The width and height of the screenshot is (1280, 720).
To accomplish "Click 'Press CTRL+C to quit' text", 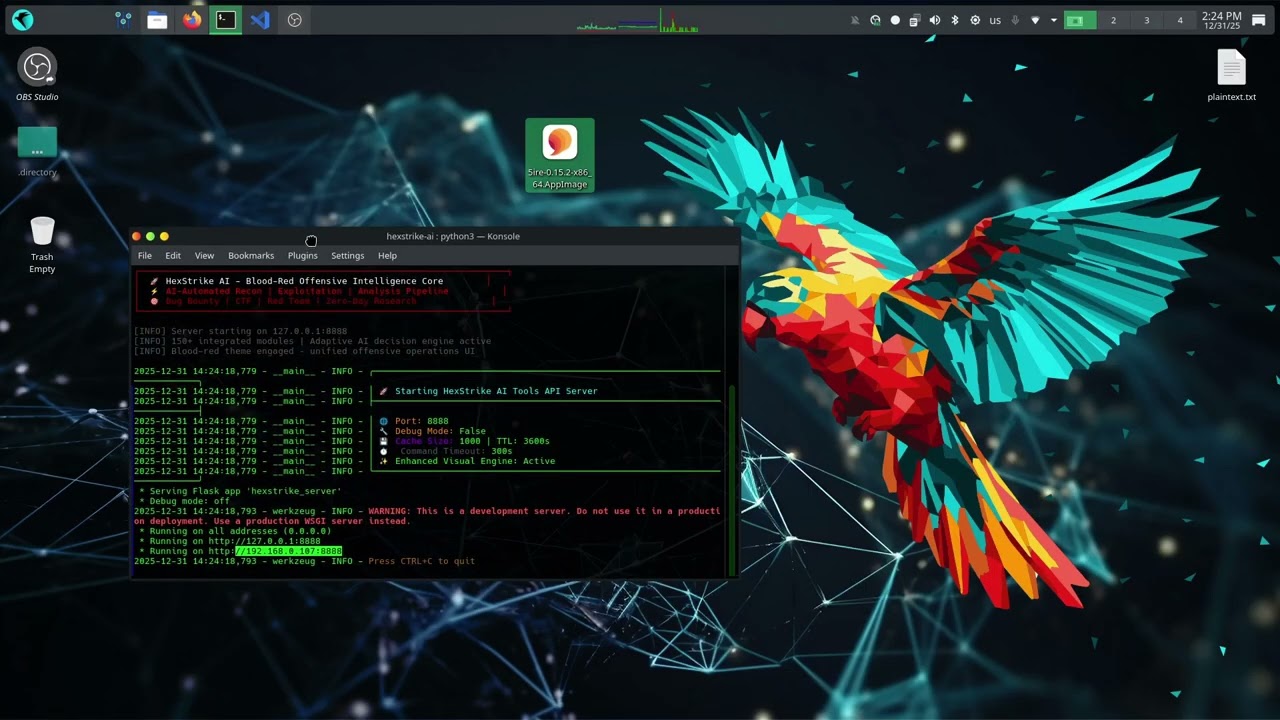I will (x=422, y=561).
